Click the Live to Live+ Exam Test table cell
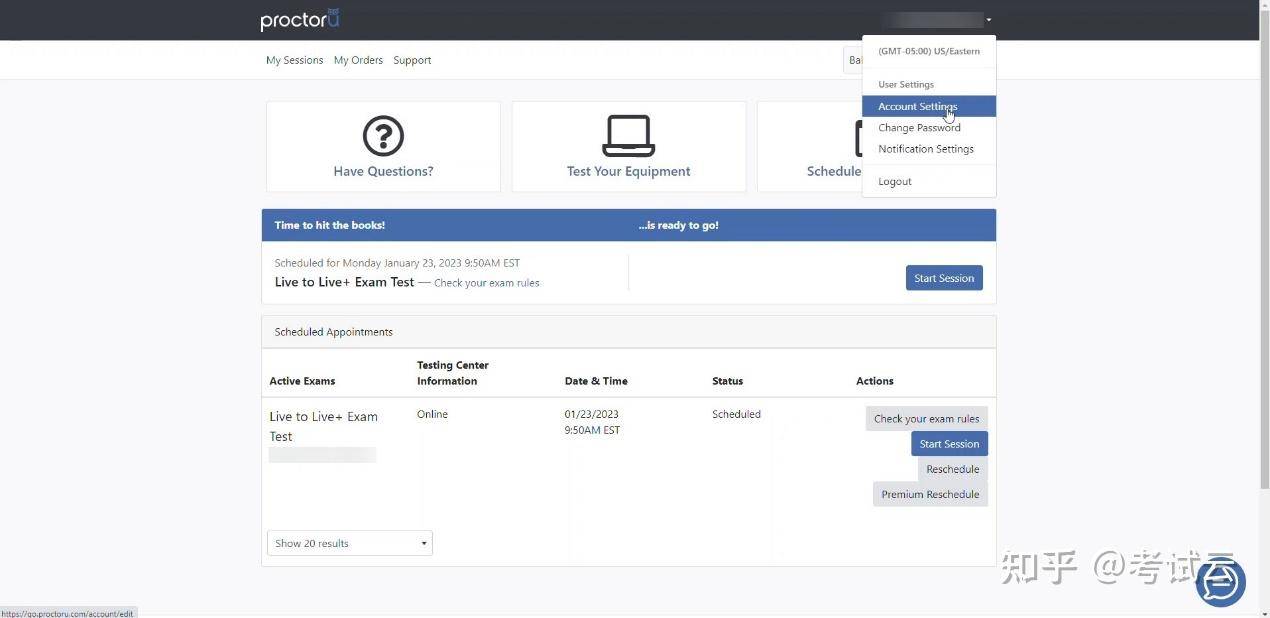This screenshot has width=1270, height=618. pyautogui.click(x=323, y=426)
